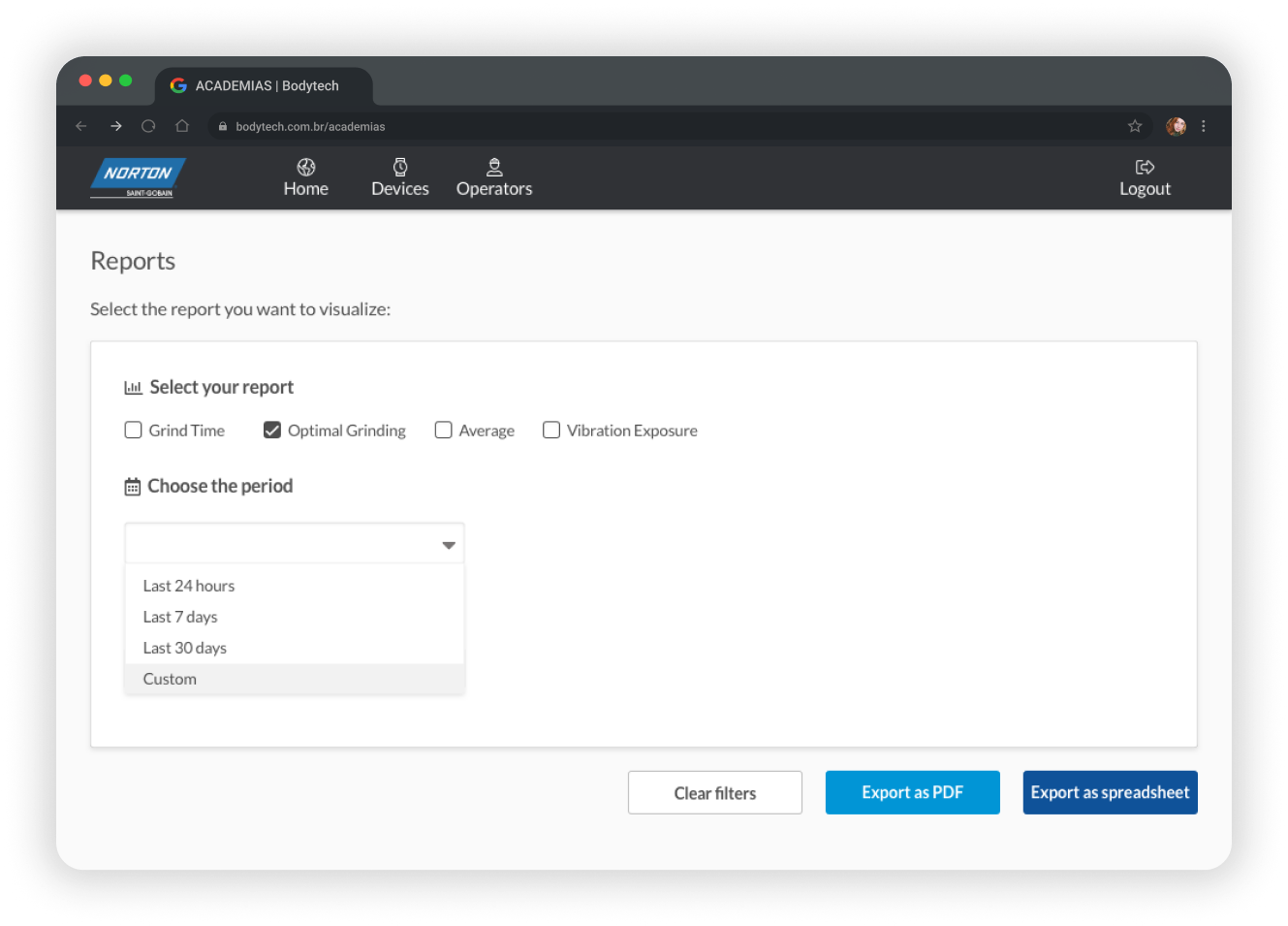This screenshot has width=1288, height=926.
Task: Click the period select field
Action: click(x=295, y=543)
